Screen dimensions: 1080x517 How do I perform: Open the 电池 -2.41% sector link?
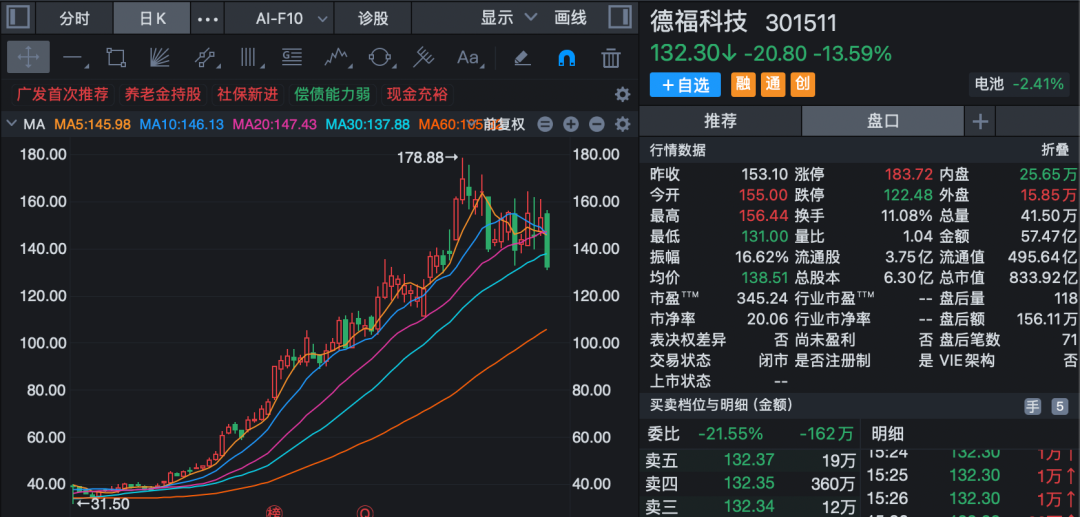tap(1019, 85)
